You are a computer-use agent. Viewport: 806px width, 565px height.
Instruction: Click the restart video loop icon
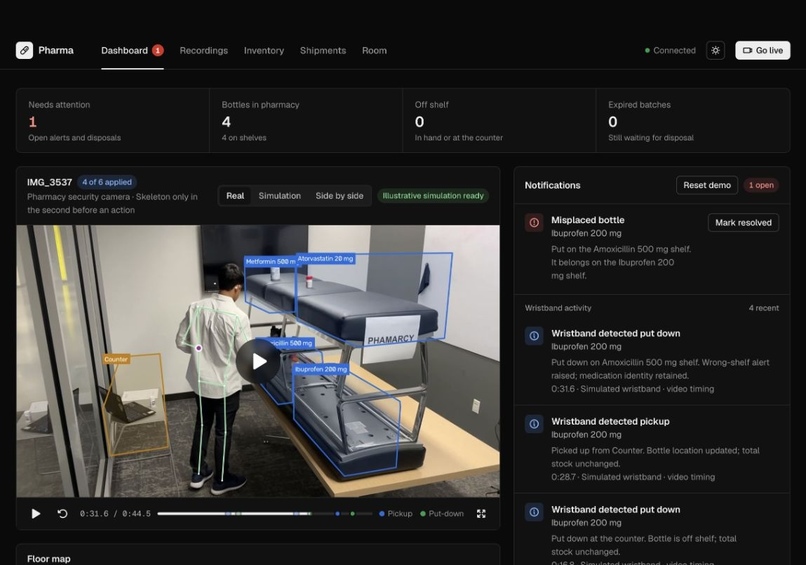coord(62,514)
